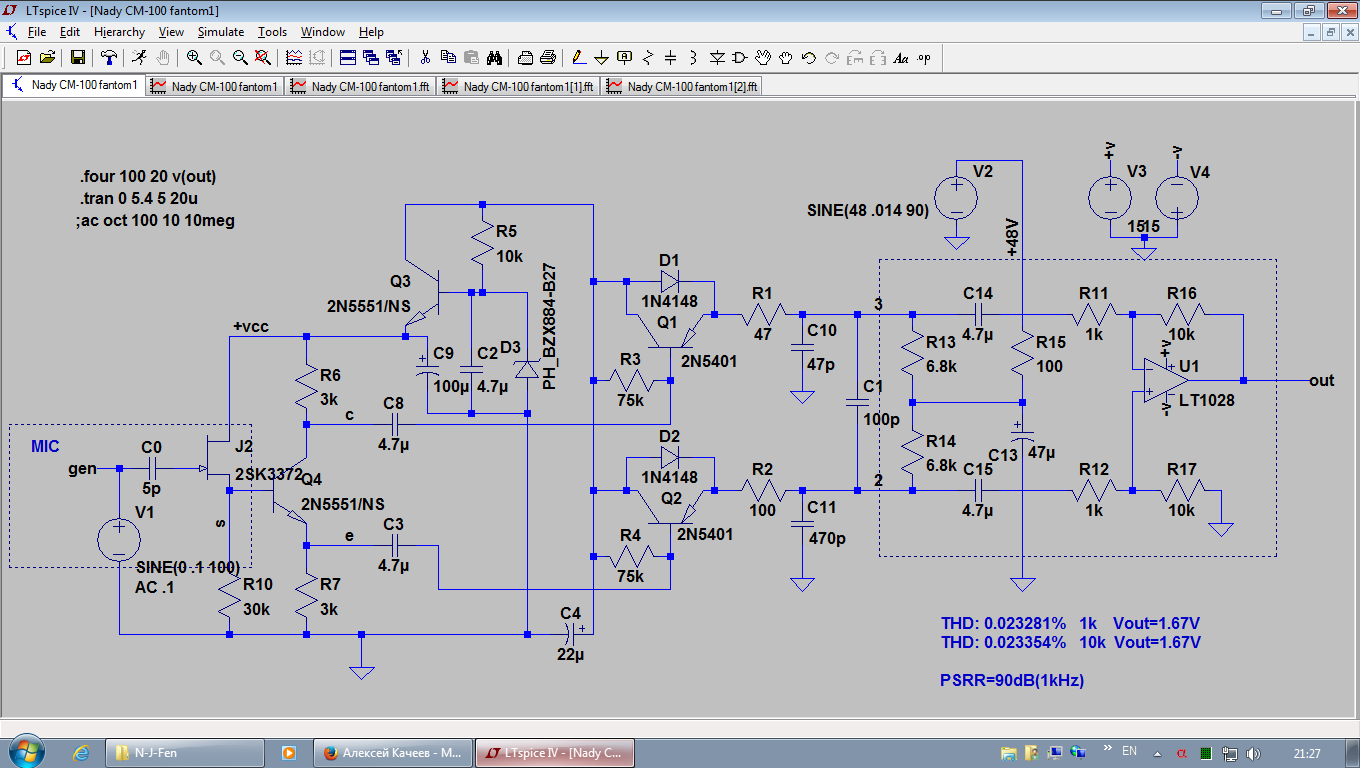Select the SPICE Directive '.op' tool
The image size is (1360, 768).
click(x=924, y=57)
